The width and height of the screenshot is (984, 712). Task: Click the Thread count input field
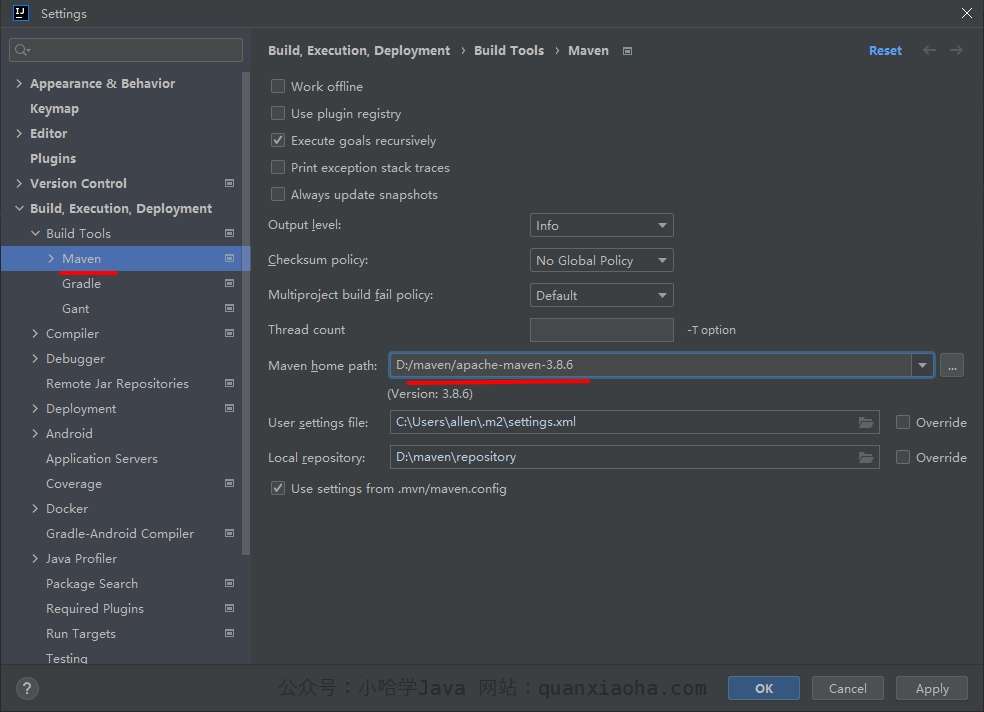[601, 330]
